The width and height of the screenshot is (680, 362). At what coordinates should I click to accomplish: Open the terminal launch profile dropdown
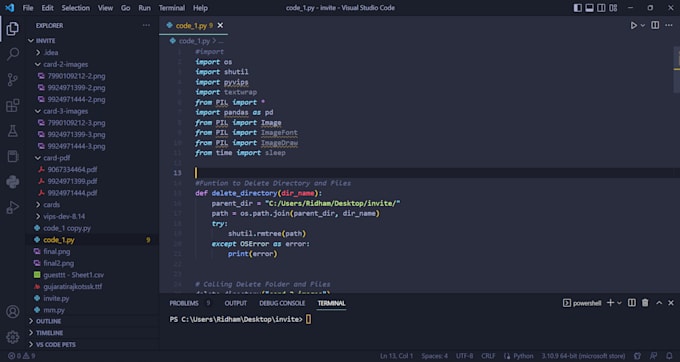(619, 303)
